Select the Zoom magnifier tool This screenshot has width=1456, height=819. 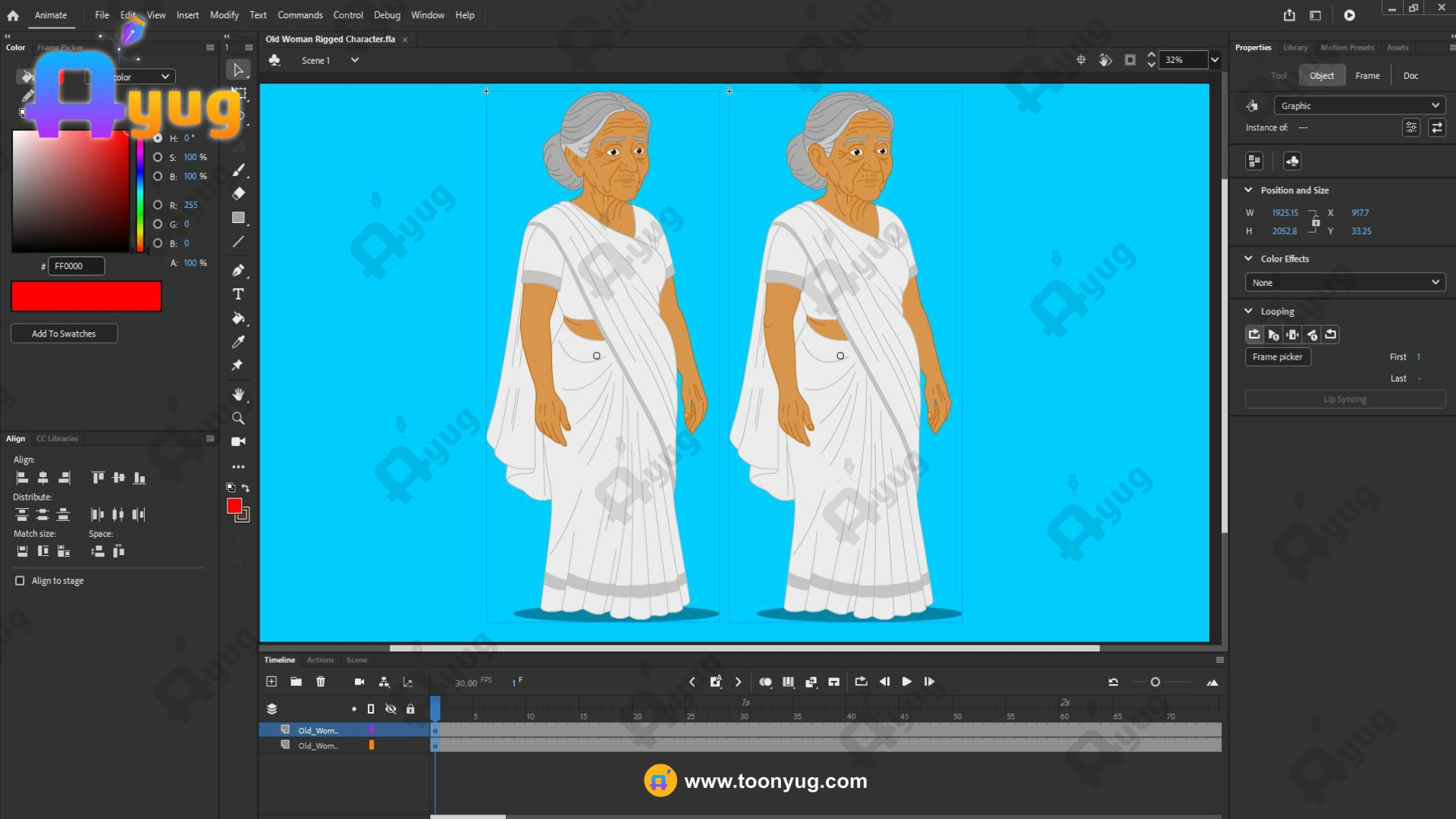point(238,418)
